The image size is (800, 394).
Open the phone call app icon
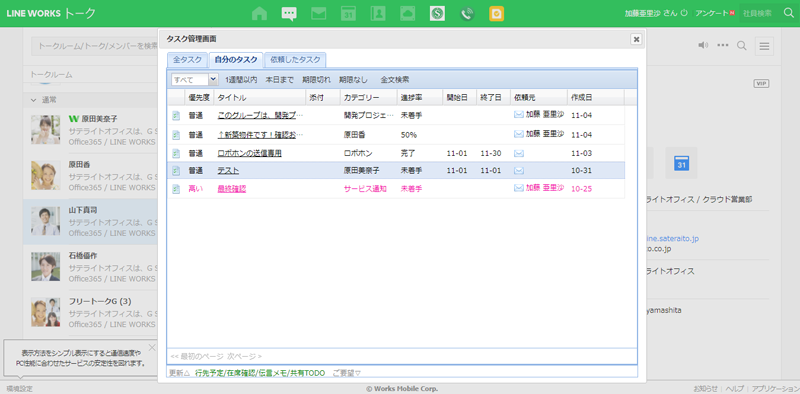[x=467, y=14]
